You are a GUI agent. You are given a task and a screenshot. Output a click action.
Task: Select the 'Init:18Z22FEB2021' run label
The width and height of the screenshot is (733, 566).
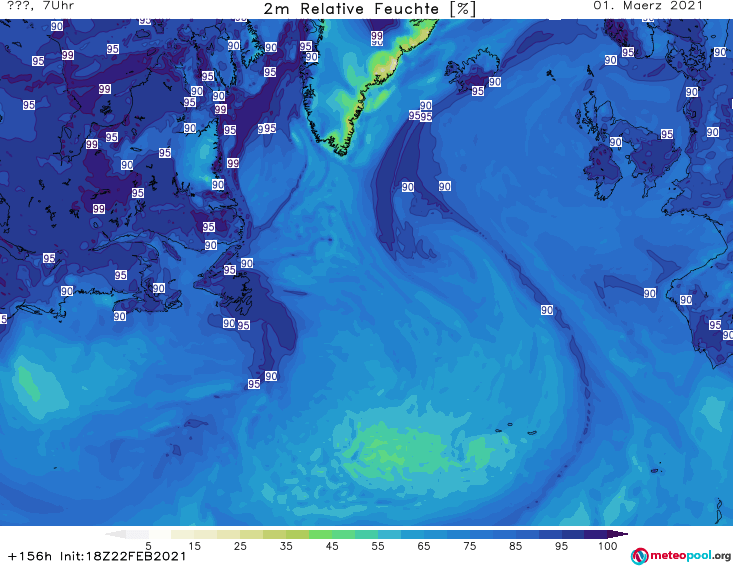[x=123, y=557]
